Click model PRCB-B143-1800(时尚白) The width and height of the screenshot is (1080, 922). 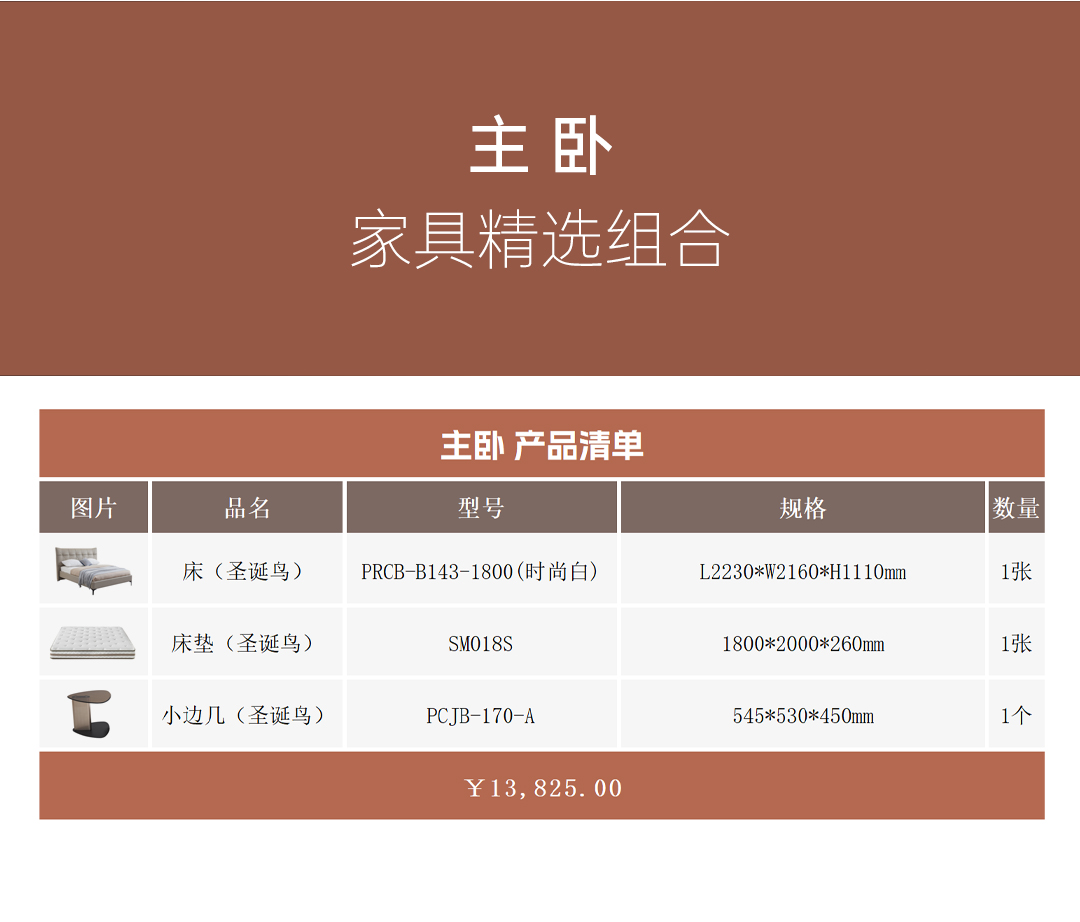[x=481, y=572]
